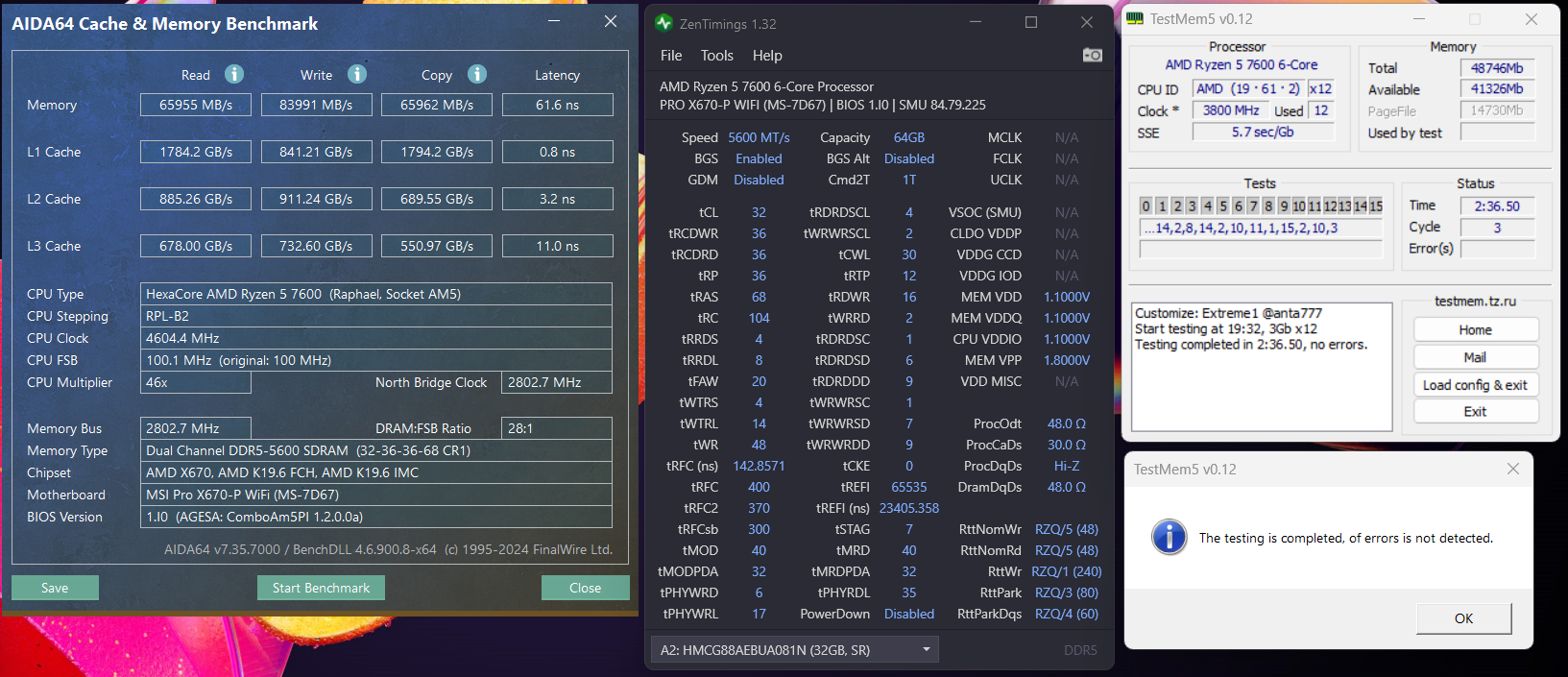Click the L1 Cache Read value 1784.2 GB/s

(x=196, y=152)
